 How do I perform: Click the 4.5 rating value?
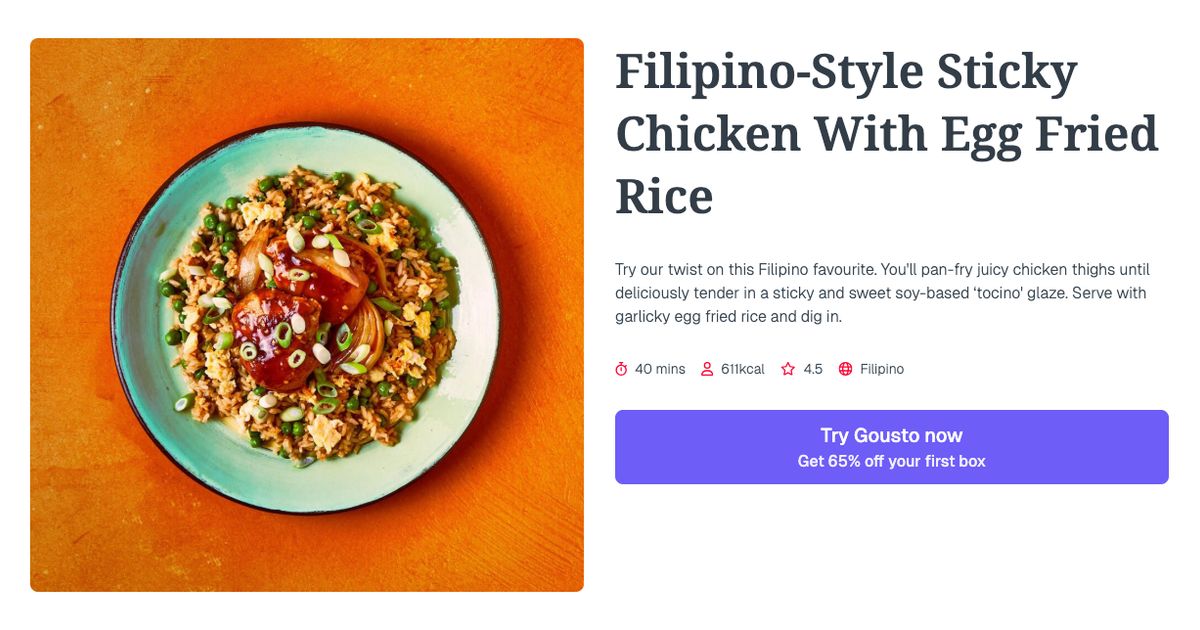[x=812, y=369]
